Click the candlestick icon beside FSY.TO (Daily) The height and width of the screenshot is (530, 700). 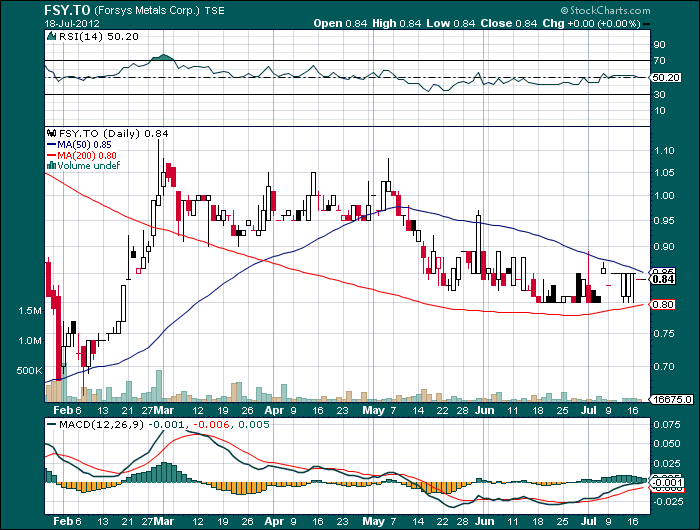(52, 133)
